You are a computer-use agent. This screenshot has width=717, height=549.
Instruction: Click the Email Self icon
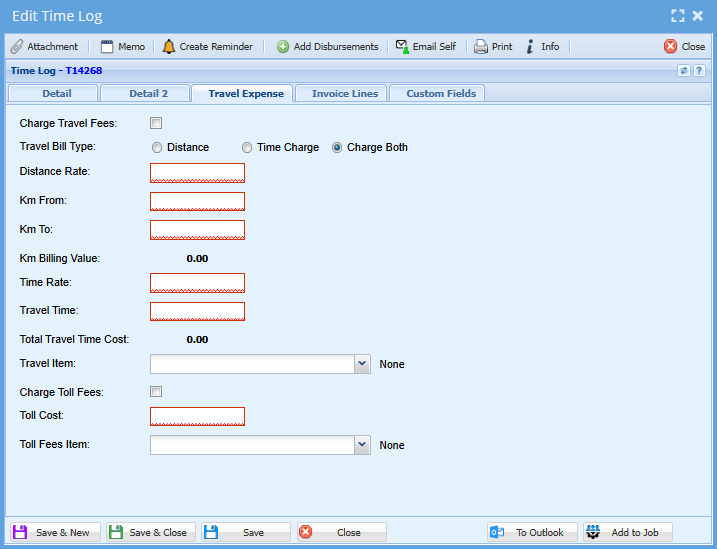tap(402, 47)
